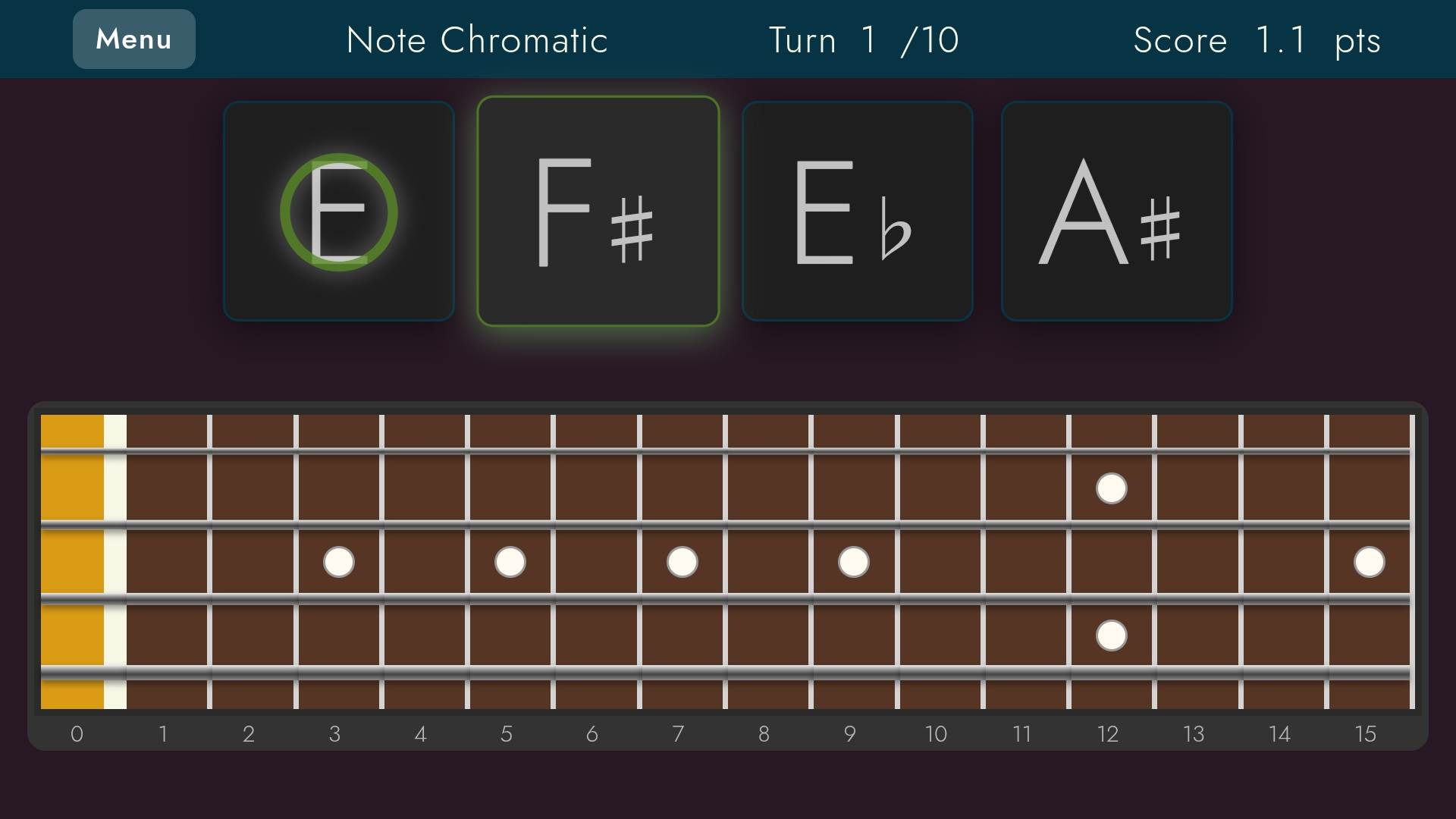Screen dimensions: 1456x819
Task: Click the fret marker dot at fret 9
Action: pos(854,562)
